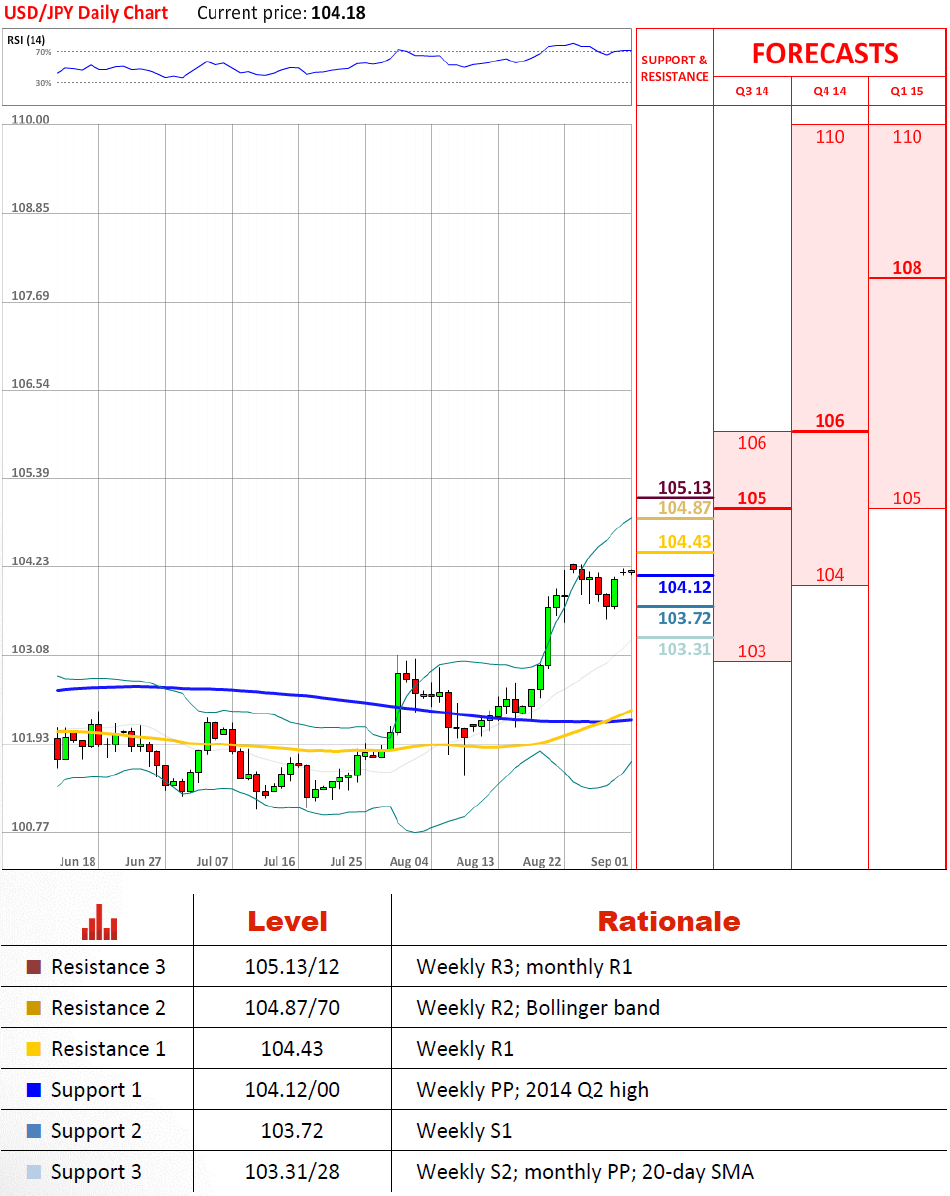Screen dimensions: 950x1196
Task: Select the Q4 14 forecast column header
Action: coord(829,91)
